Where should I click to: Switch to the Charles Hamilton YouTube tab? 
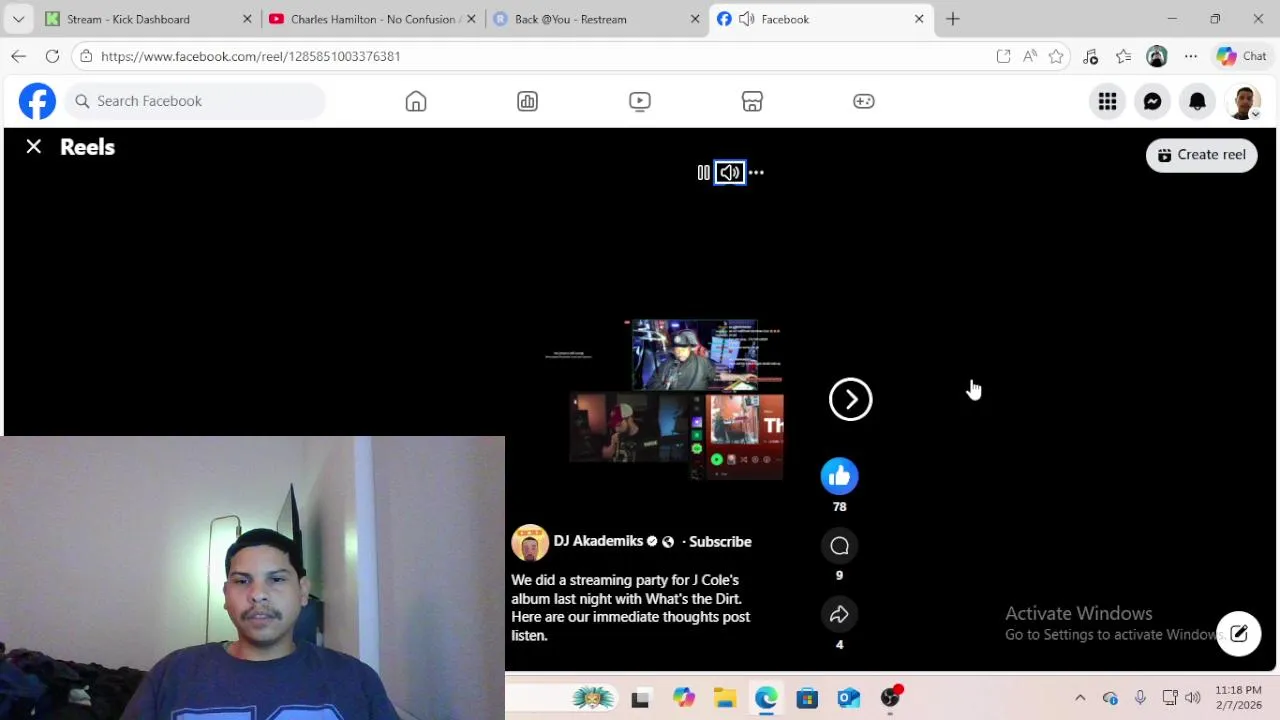pyautogui.click(x=370, y=19)
